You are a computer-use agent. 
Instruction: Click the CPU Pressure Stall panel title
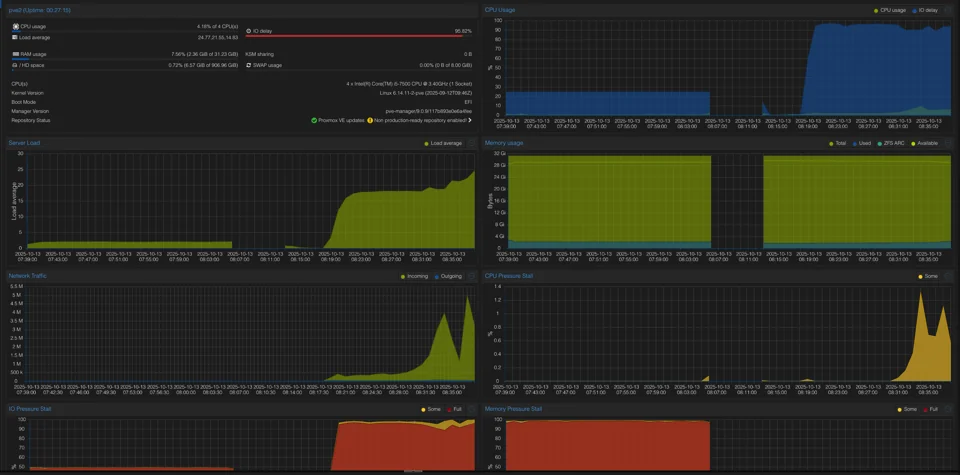509,275
